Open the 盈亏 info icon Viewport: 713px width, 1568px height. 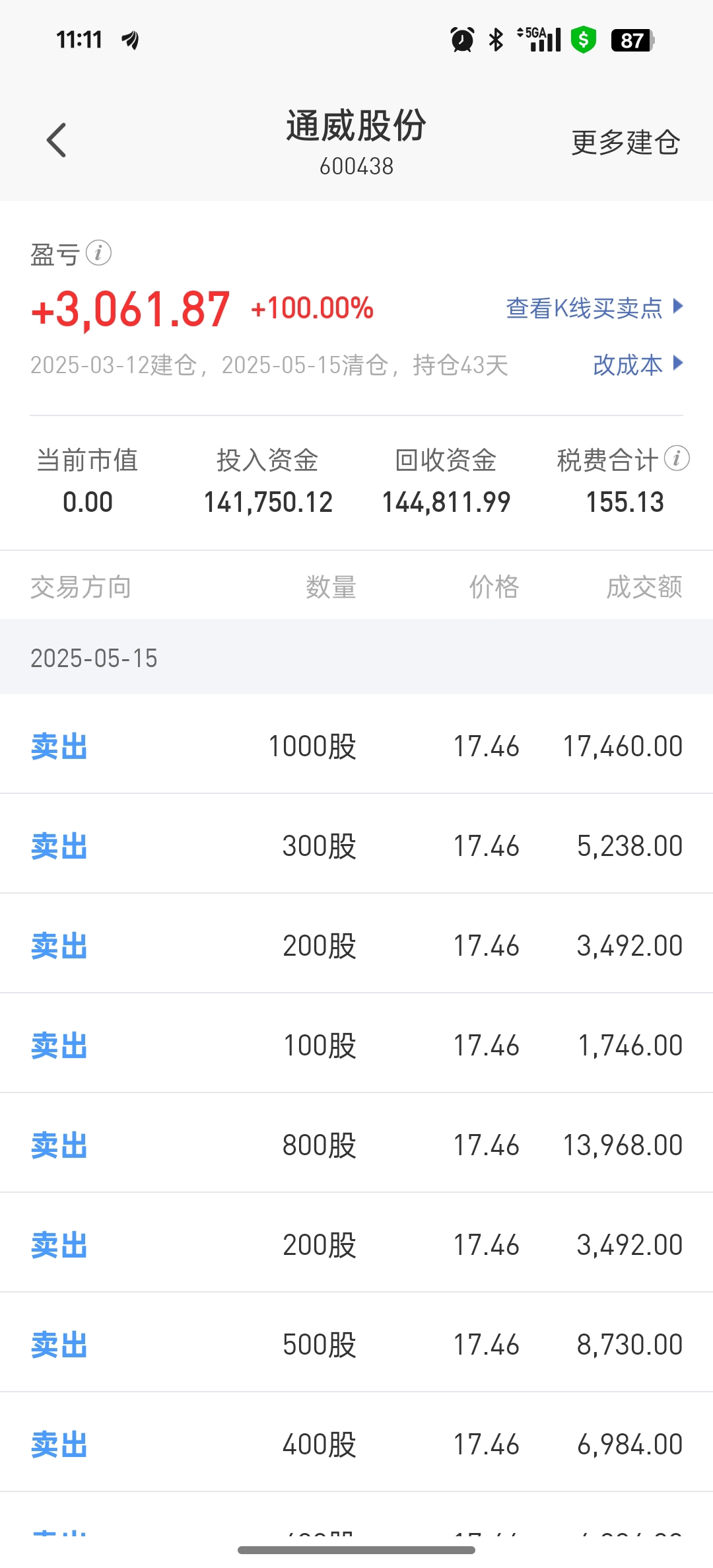(98, 252)
